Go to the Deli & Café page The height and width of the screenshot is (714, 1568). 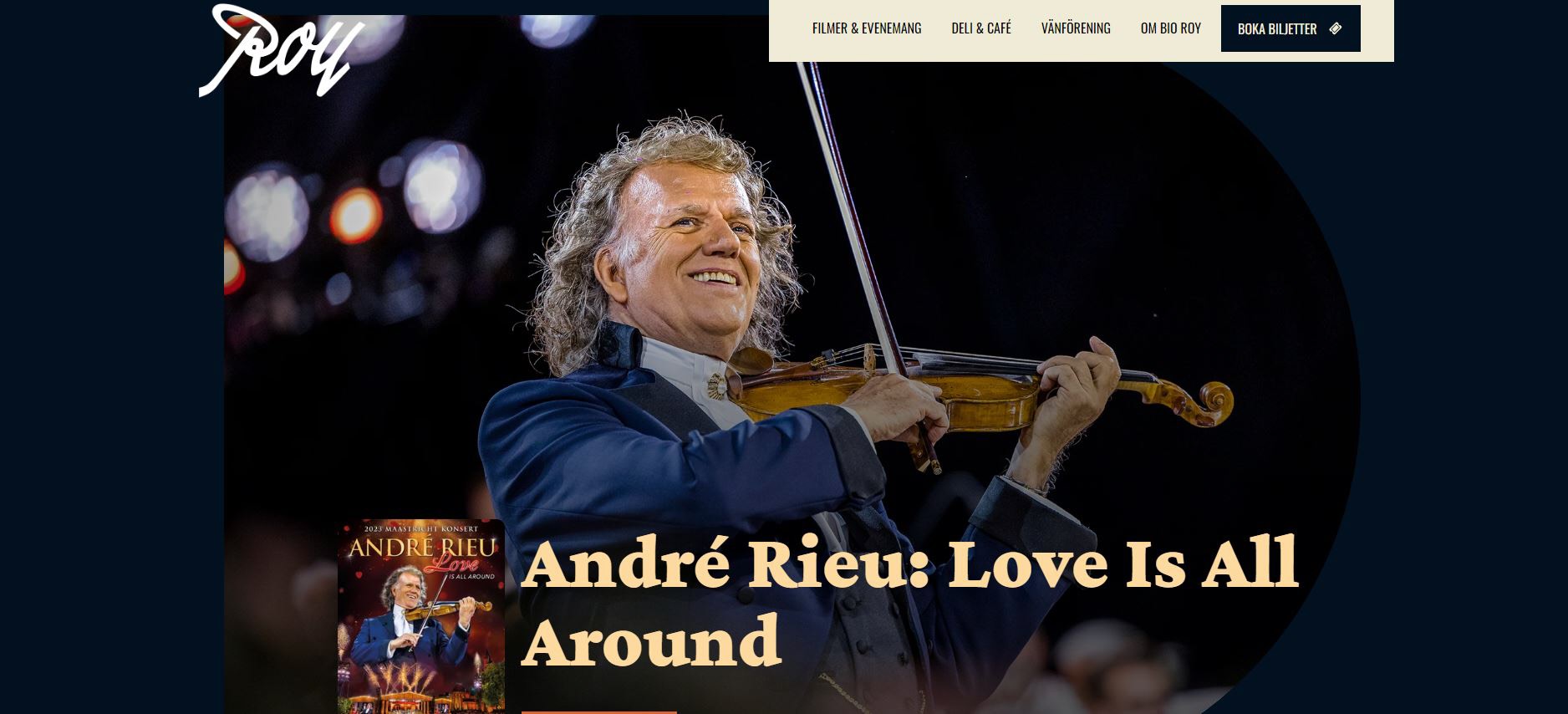(980, 28)
